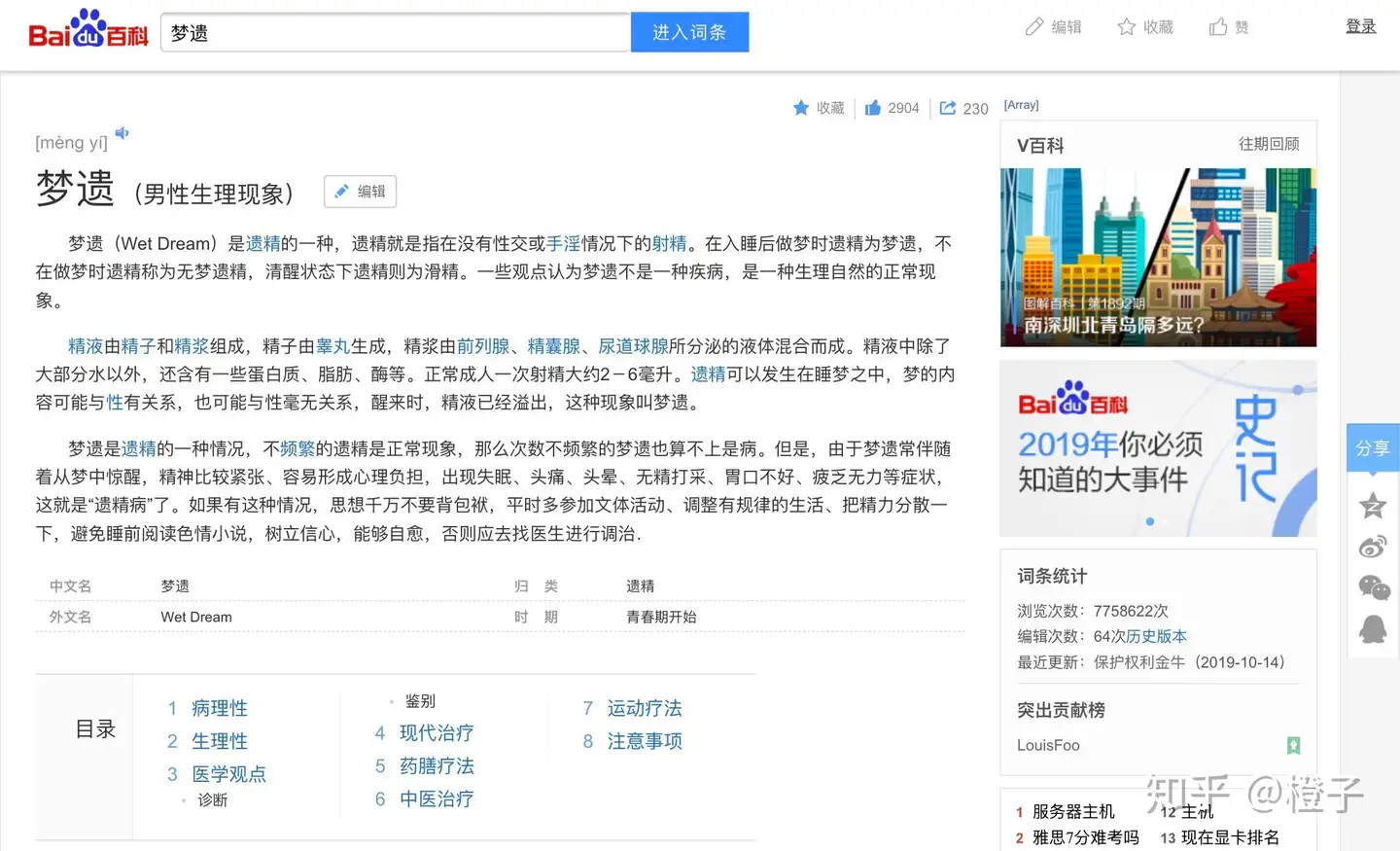This screenshot has width=1400, height=851.
Task: Open contributor LouisFoo's profile
Action: point(1048,745)
